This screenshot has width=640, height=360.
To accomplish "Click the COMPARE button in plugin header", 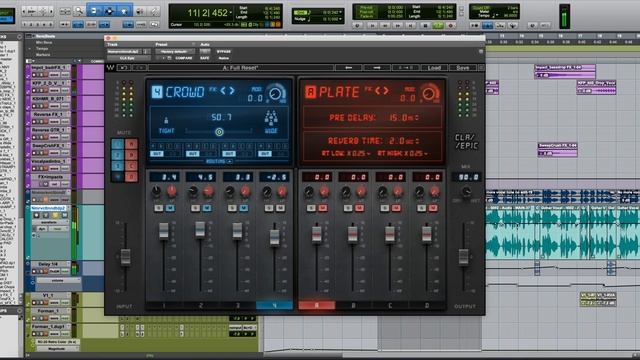I will 183,58.
